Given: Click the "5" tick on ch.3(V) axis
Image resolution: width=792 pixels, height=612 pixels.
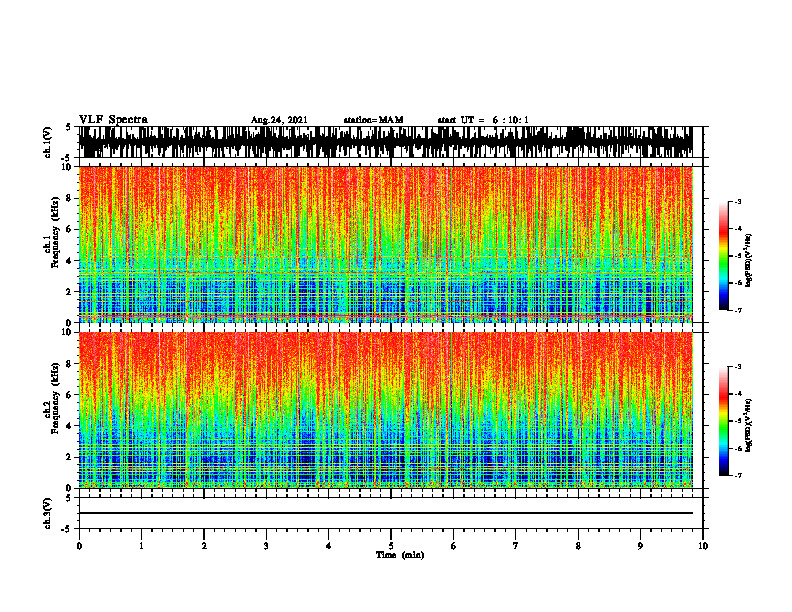Looking at the screenshot, I should (x=68, y=498).
